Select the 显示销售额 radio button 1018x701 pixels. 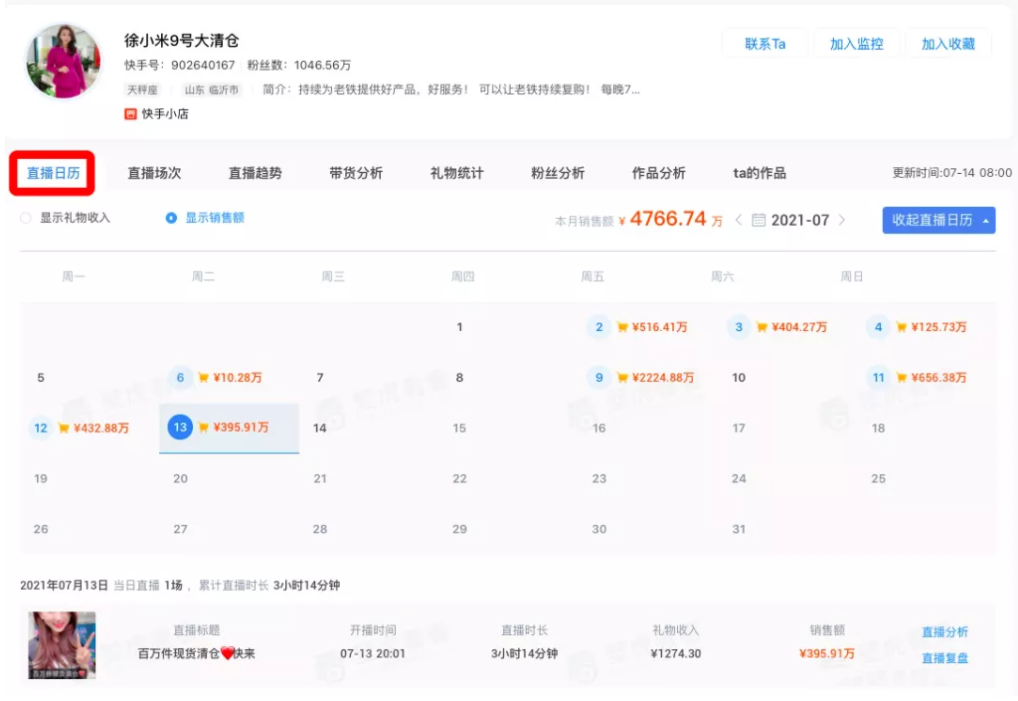171,218
